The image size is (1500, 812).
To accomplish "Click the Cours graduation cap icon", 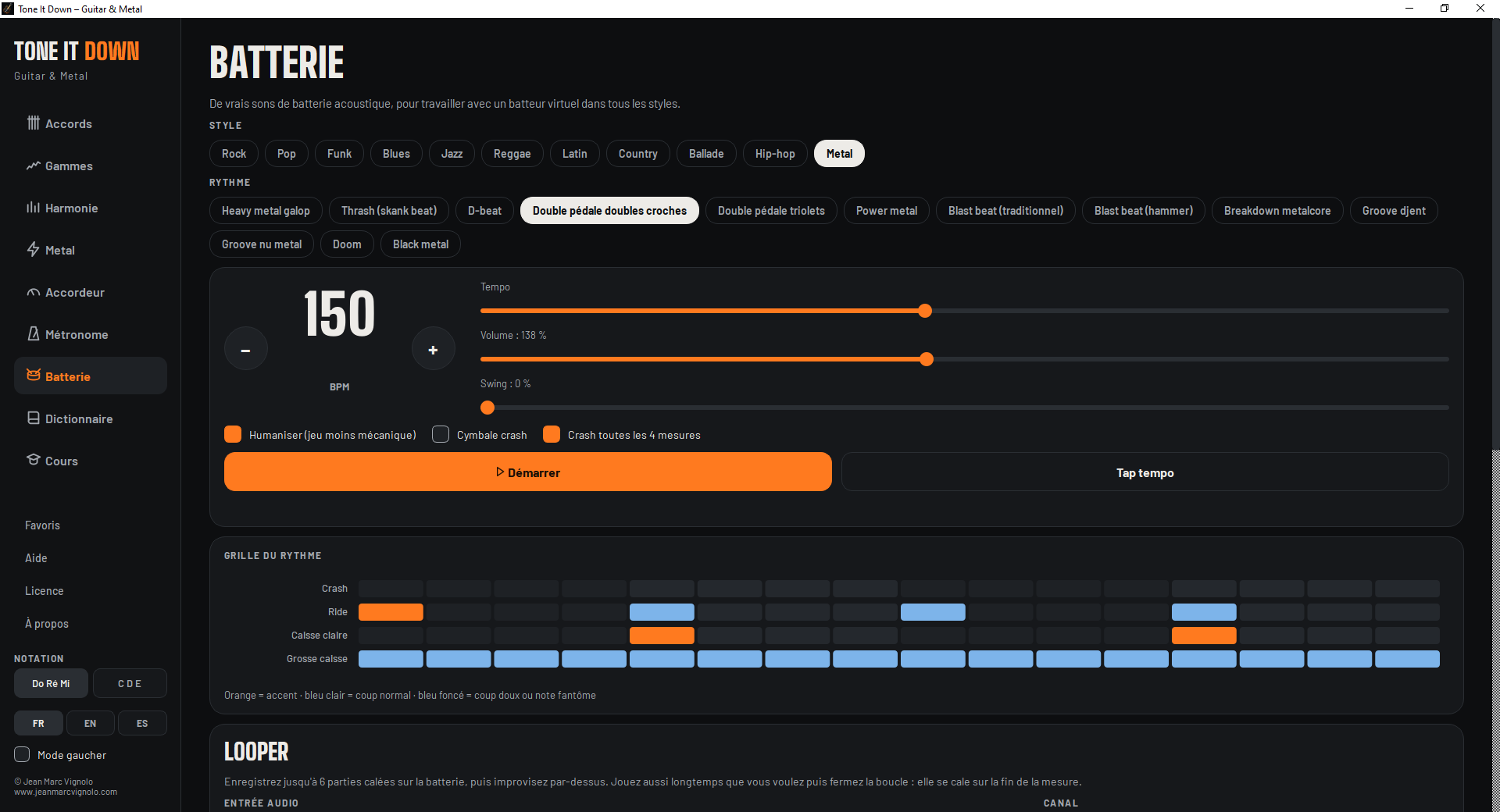I will pyautogui.click(x=33, y=460).
